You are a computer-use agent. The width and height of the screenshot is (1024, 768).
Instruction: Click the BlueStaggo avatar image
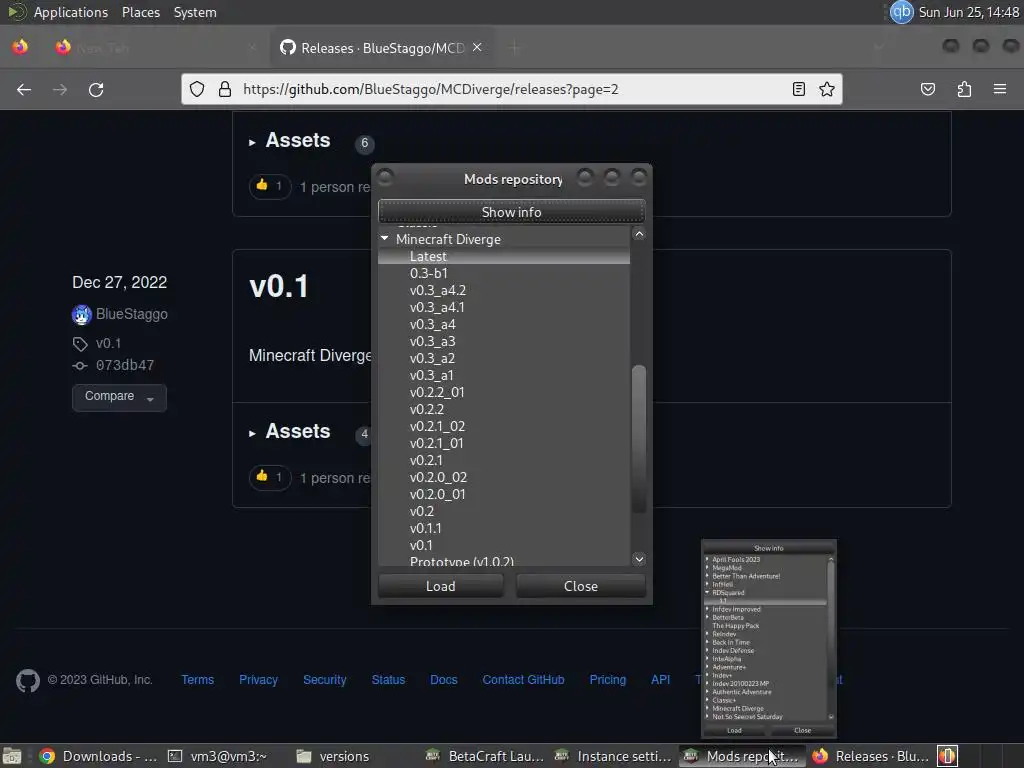coord(82,315)
